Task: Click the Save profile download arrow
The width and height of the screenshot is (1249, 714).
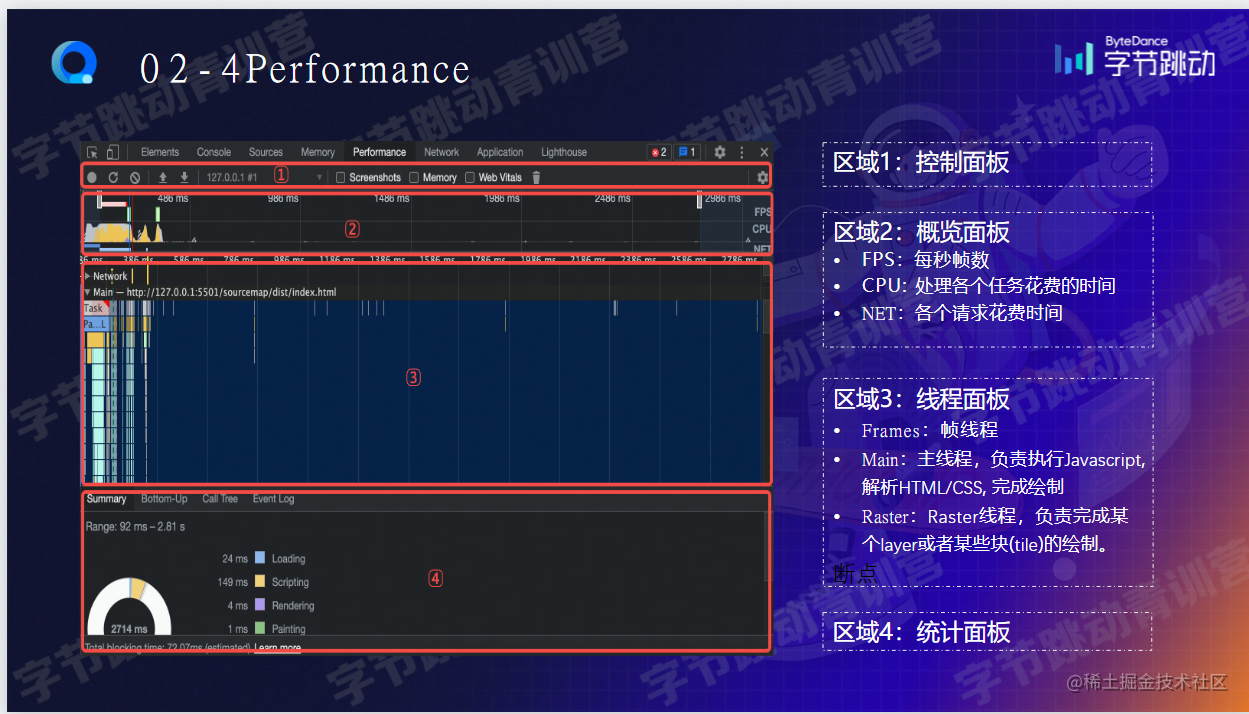Action: 184,177
